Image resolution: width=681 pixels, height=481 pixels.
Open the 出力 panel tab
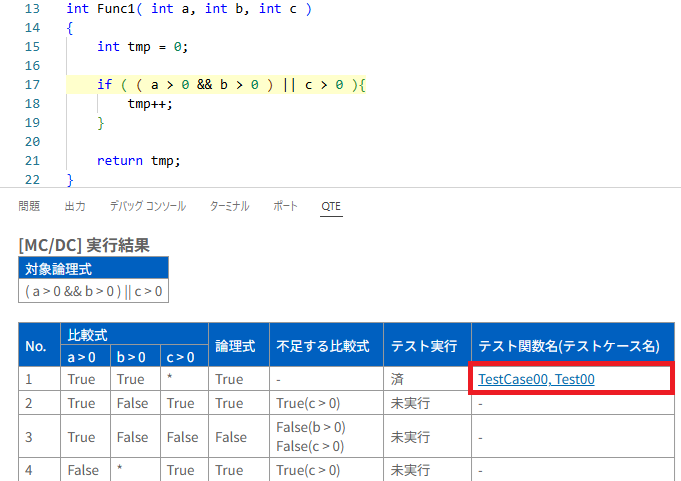coord(75,206)
